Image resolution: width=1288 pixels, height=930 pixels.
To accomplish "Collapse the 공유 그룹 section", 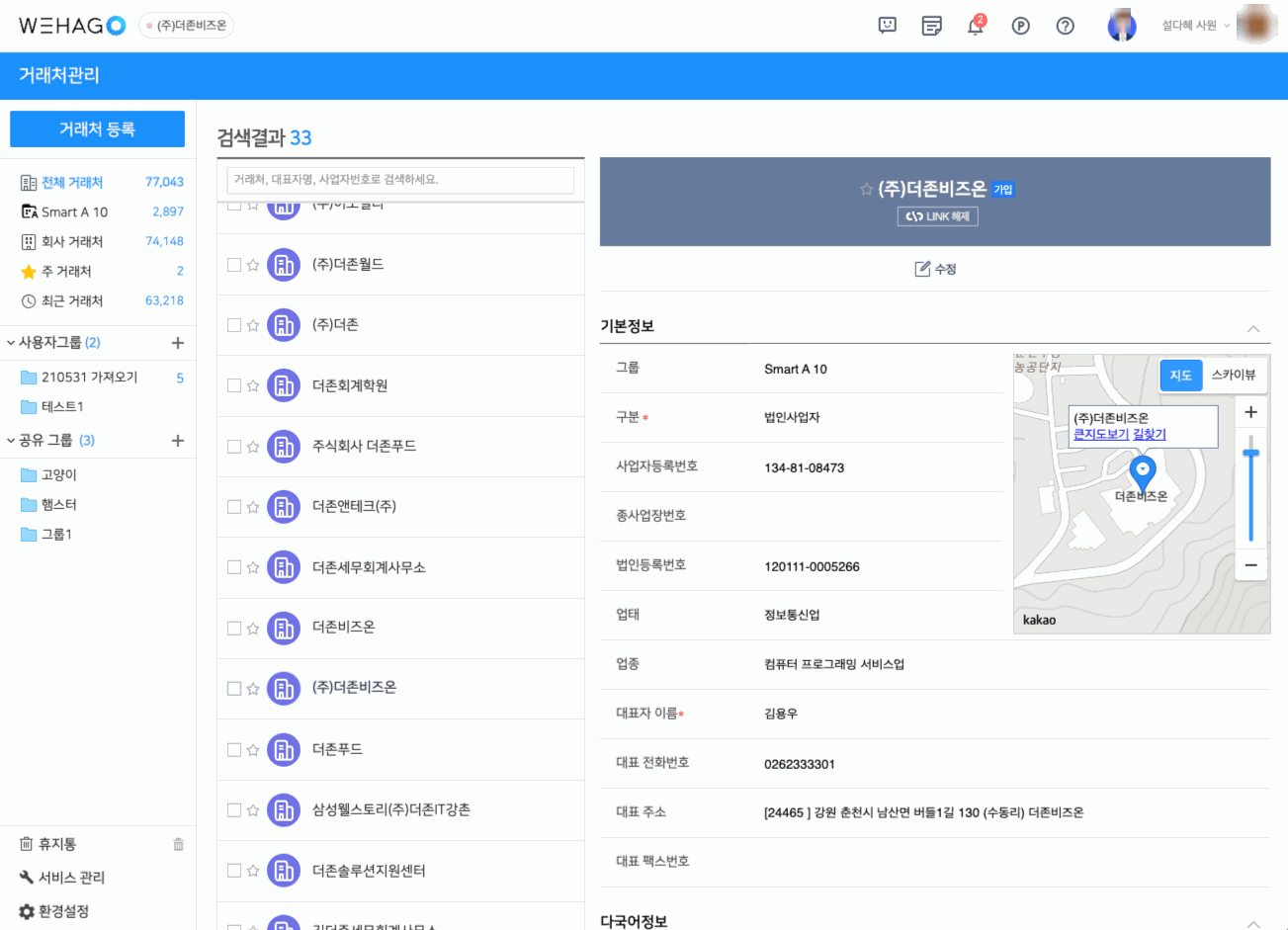I will click(x=11, y=441).
